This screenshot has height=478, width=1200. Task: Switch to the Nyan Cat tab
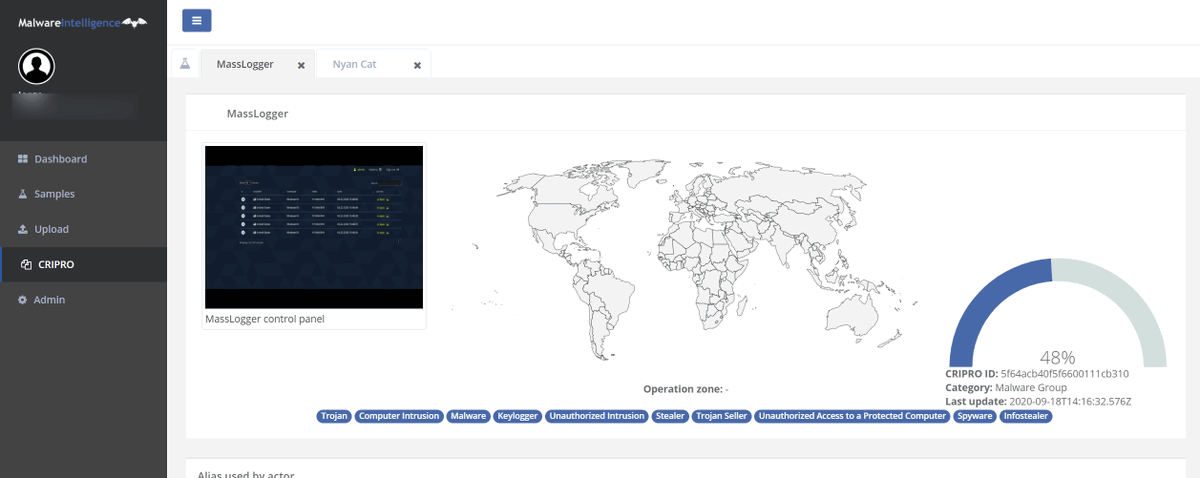click(x=354, y=64)
